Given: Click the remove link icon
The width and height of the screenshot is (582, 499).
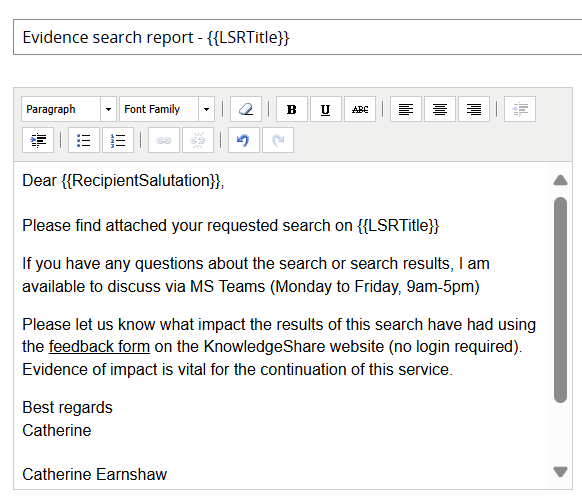Looking at the screenshot, I should [x=198, y=140].
